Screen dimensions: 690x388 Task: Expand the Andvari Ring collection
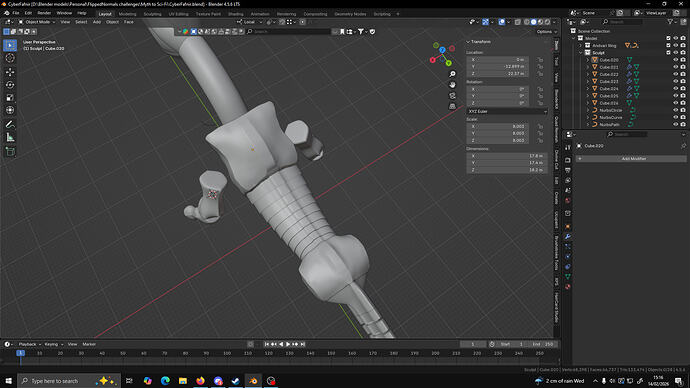click(x=580, y=45)
